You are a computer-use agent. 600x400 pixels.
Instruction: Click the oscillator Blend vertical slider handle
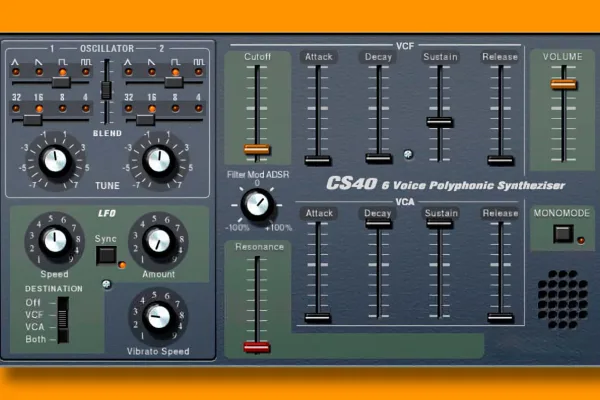coord(106,90)
